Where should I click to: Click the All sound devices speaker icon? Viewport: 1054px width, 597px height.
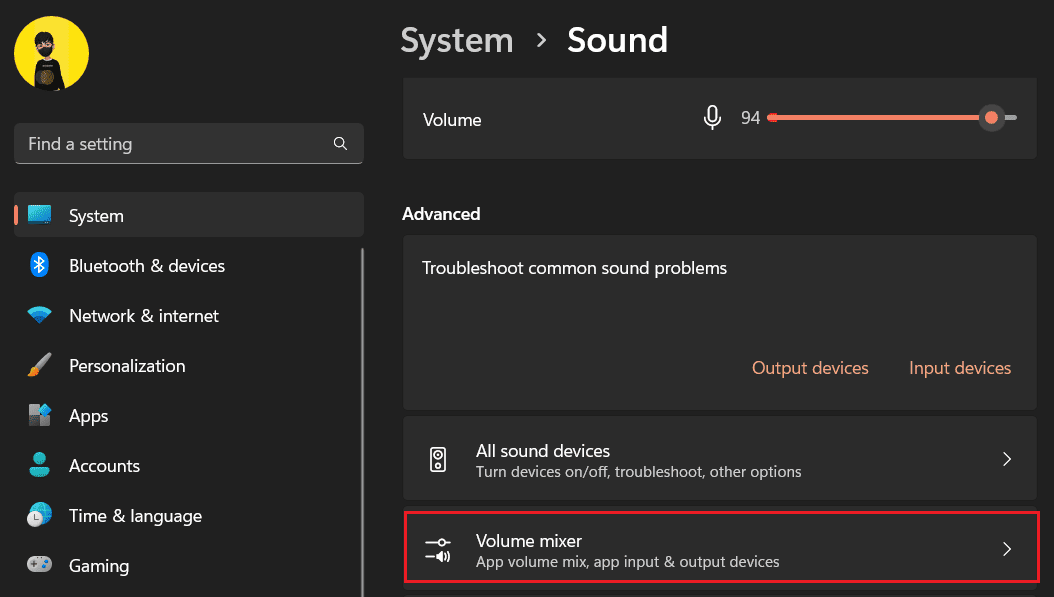(x=438, y=458)
